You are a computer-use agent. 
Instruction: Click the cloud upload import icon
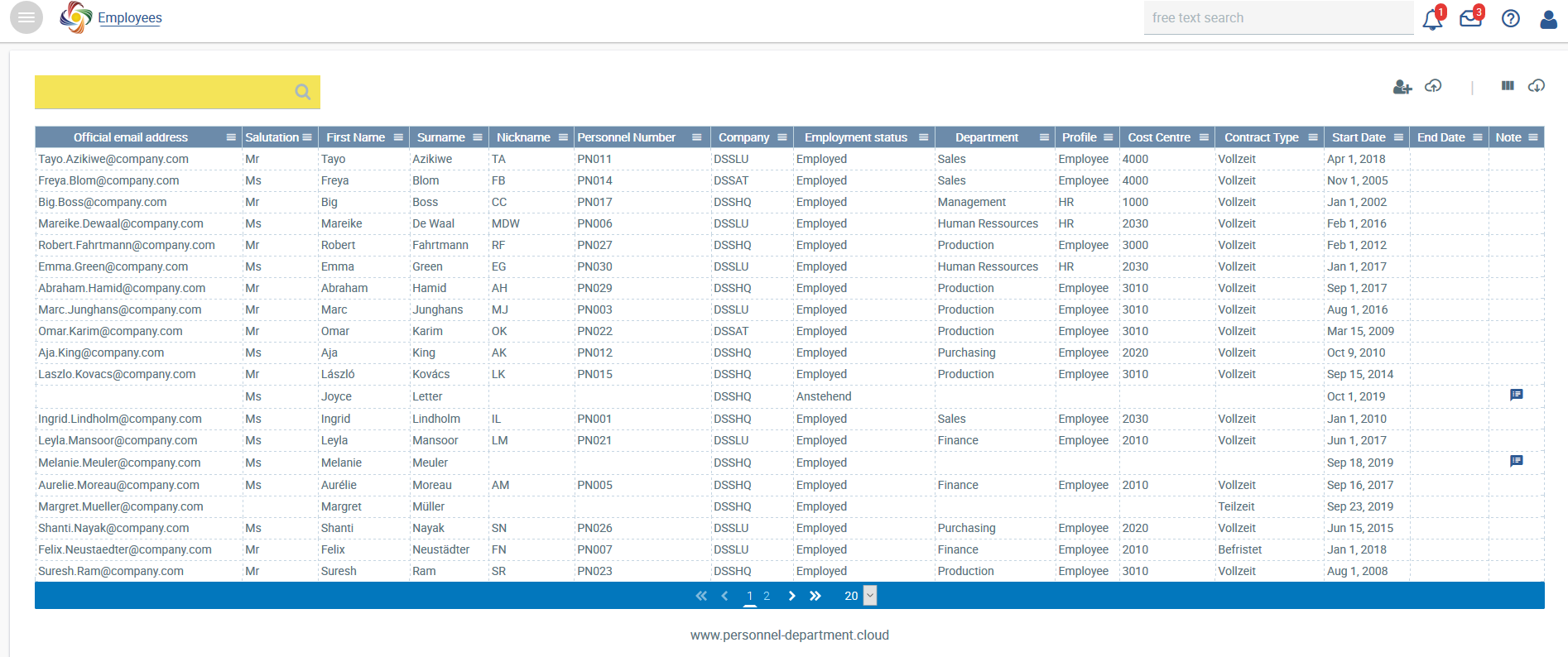coord(1433,85)
